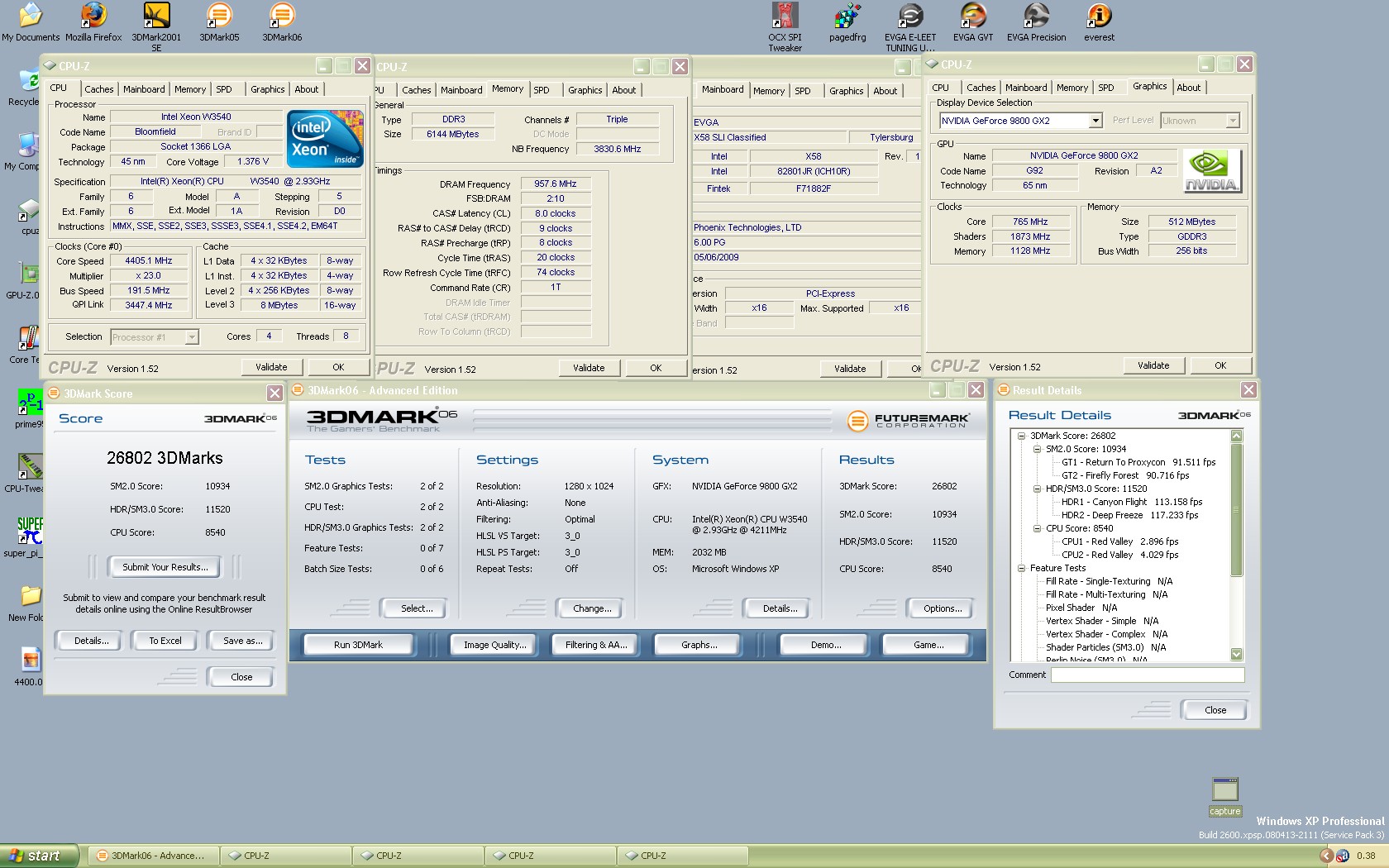The height and width of the screenshot is (868, 1389).
Task: Open the pagedfrg desktop icon
Action: click(x=847, y=22)
